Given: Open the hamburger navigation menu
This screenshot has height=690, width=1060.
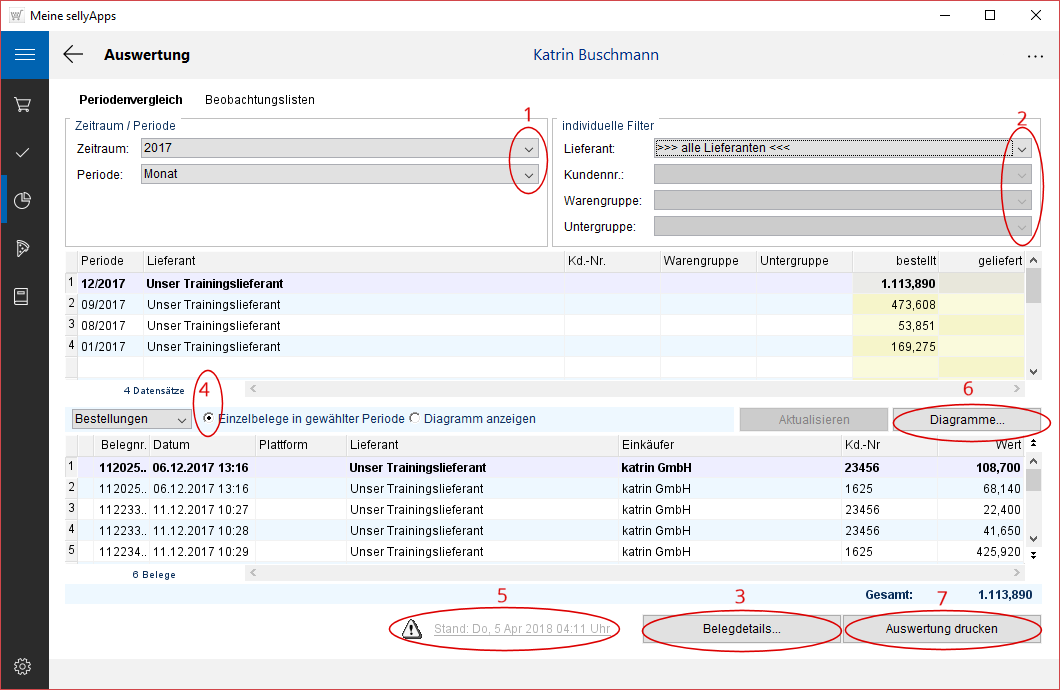Looking at the screenshot, I should click(x=24, y=55).
